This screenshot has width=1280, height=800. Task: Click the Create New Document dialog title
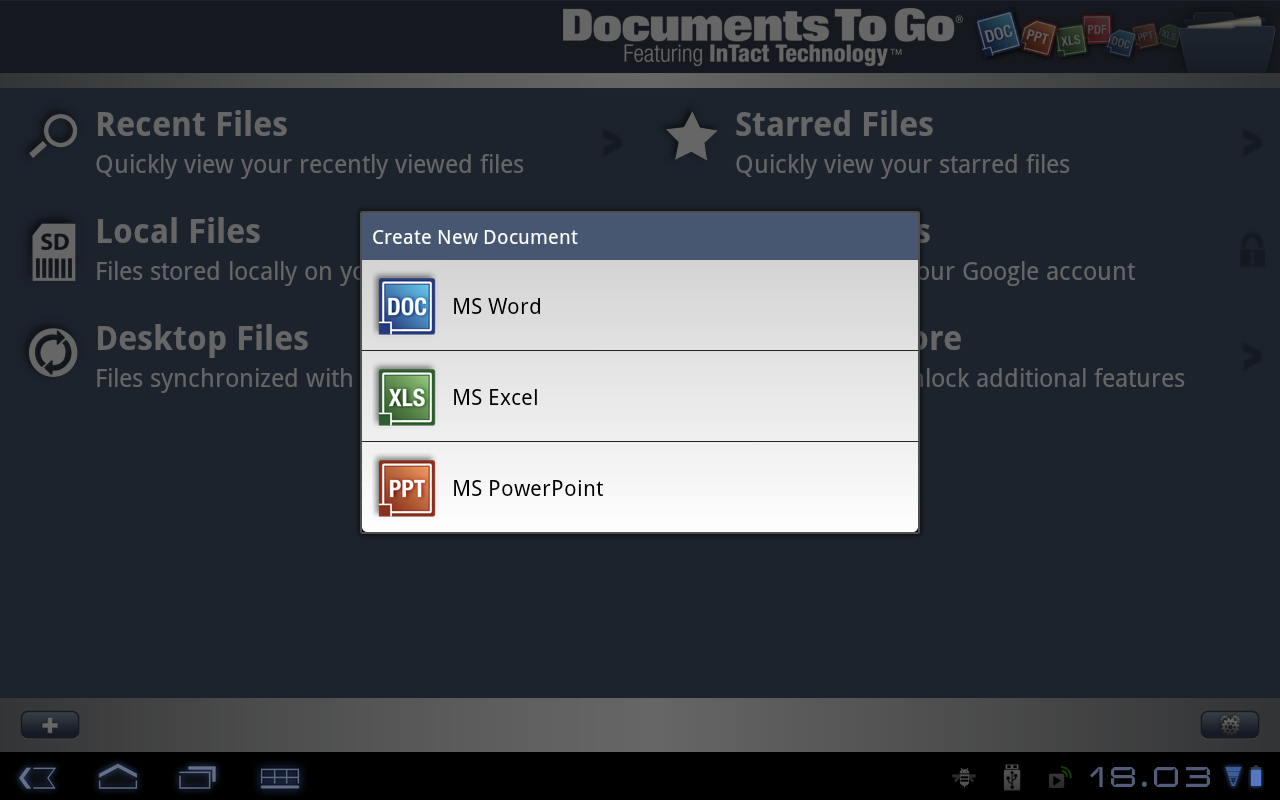tap(475, 237)
